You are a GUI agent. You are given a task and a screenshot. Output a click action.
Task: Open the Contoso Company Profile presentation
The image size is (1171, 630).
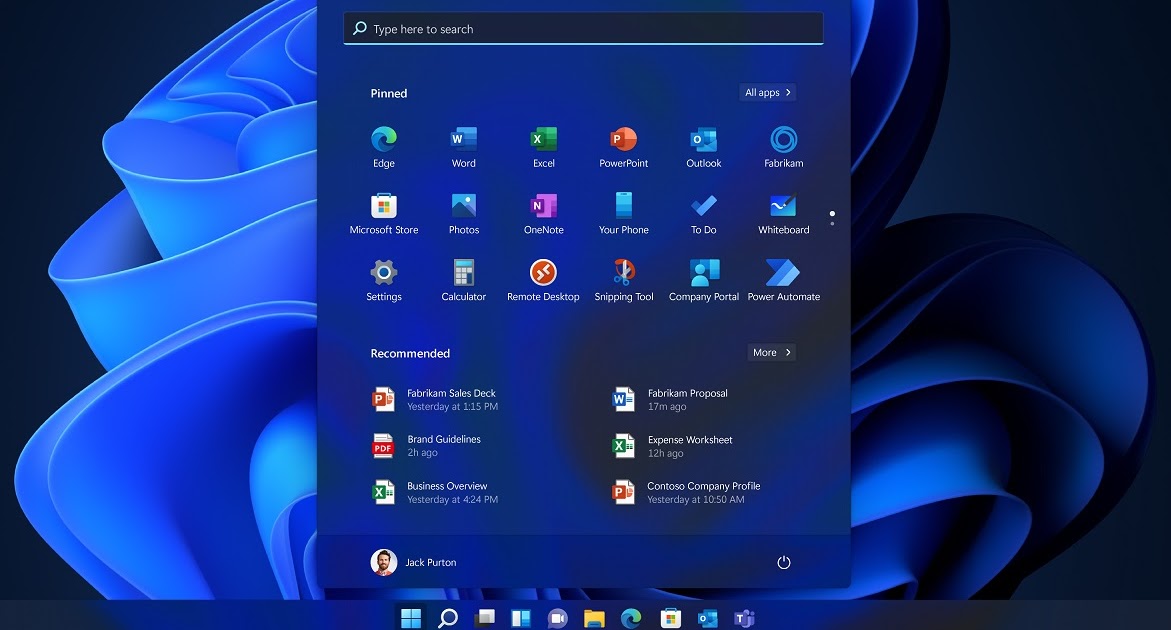point(686,492)
